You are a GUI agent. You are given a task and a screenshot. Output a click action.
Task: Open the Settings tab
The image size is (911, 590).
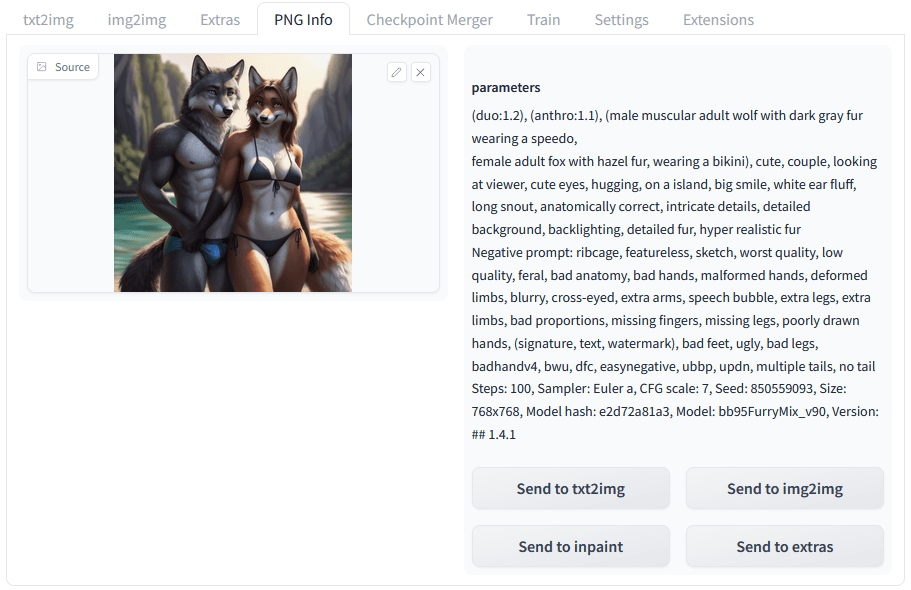point(621,20)
